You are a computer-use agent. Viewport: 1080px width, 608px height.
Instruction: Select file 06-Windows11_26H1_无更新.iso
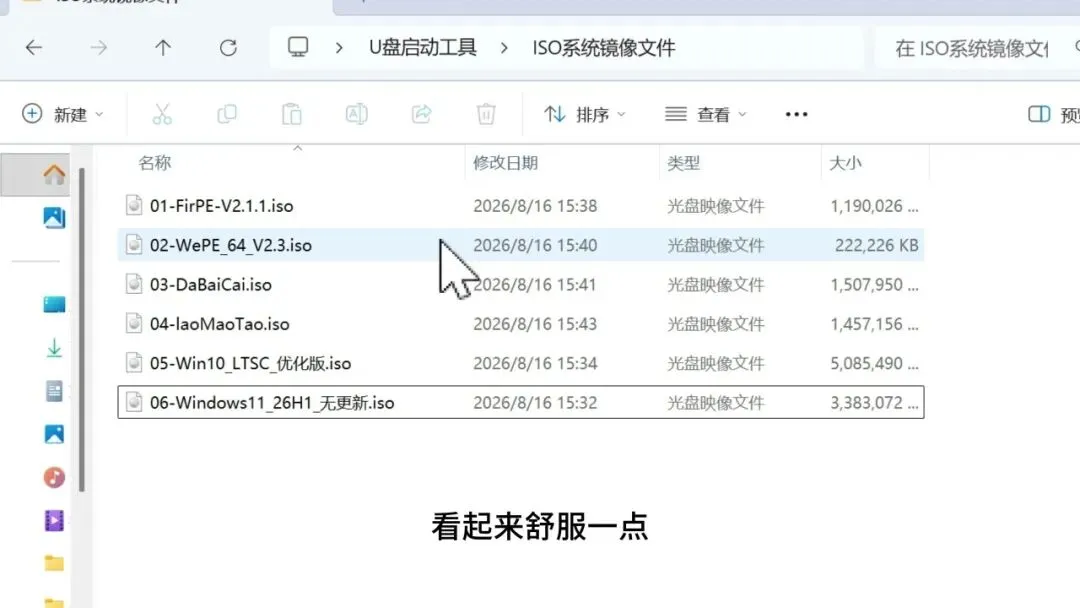pos(521,402)
